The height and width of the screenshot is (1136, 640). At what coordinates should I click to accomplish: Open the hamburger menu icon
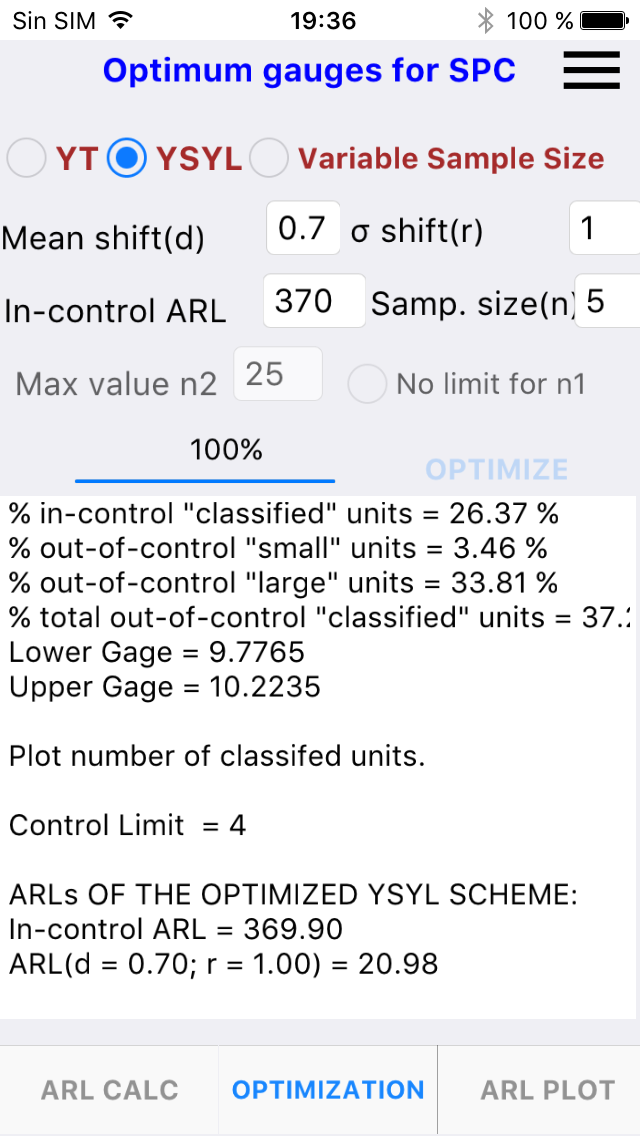591,70
